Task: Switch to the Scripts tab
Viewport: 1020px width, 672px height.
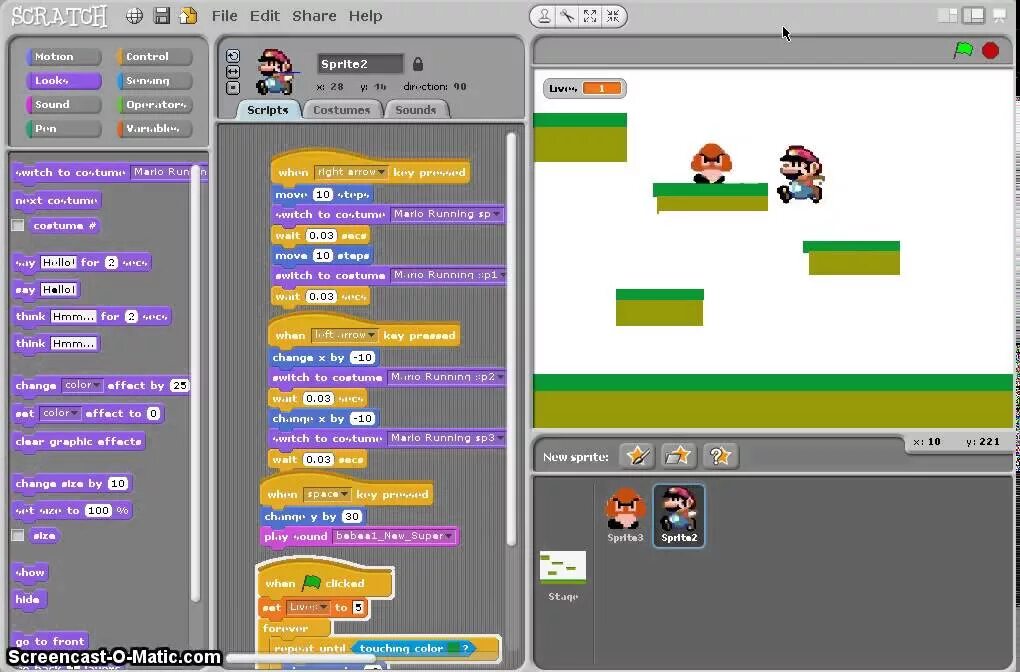Action: tap(267, 110)
